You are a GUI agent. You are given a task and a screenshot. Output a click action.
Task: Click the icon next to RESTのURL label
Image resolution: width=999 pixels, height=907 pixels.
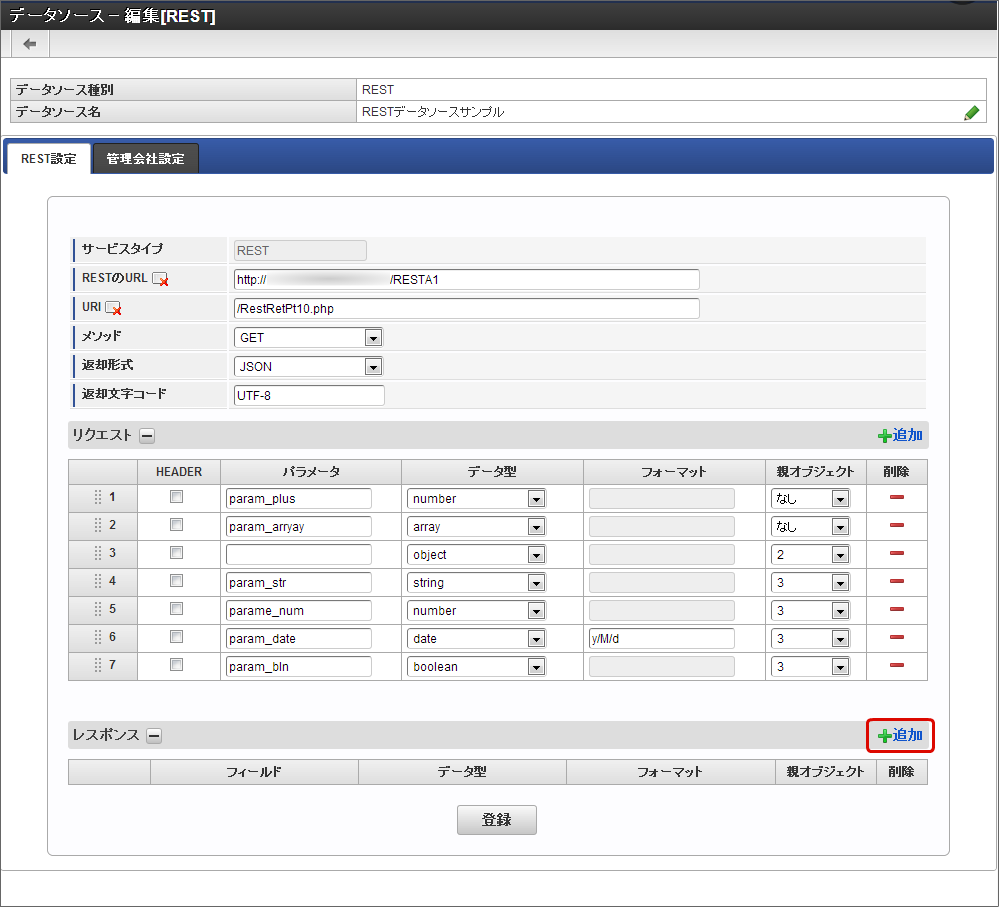click(160, 280)
